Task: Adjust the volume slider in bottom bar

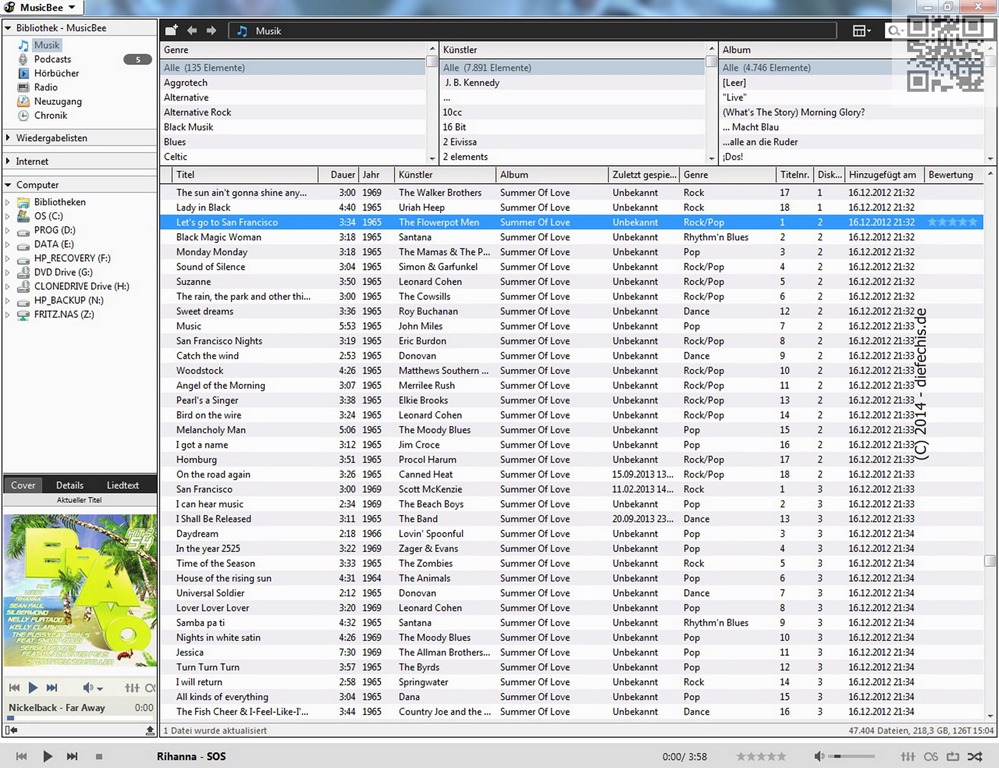Action: [852, 757]
